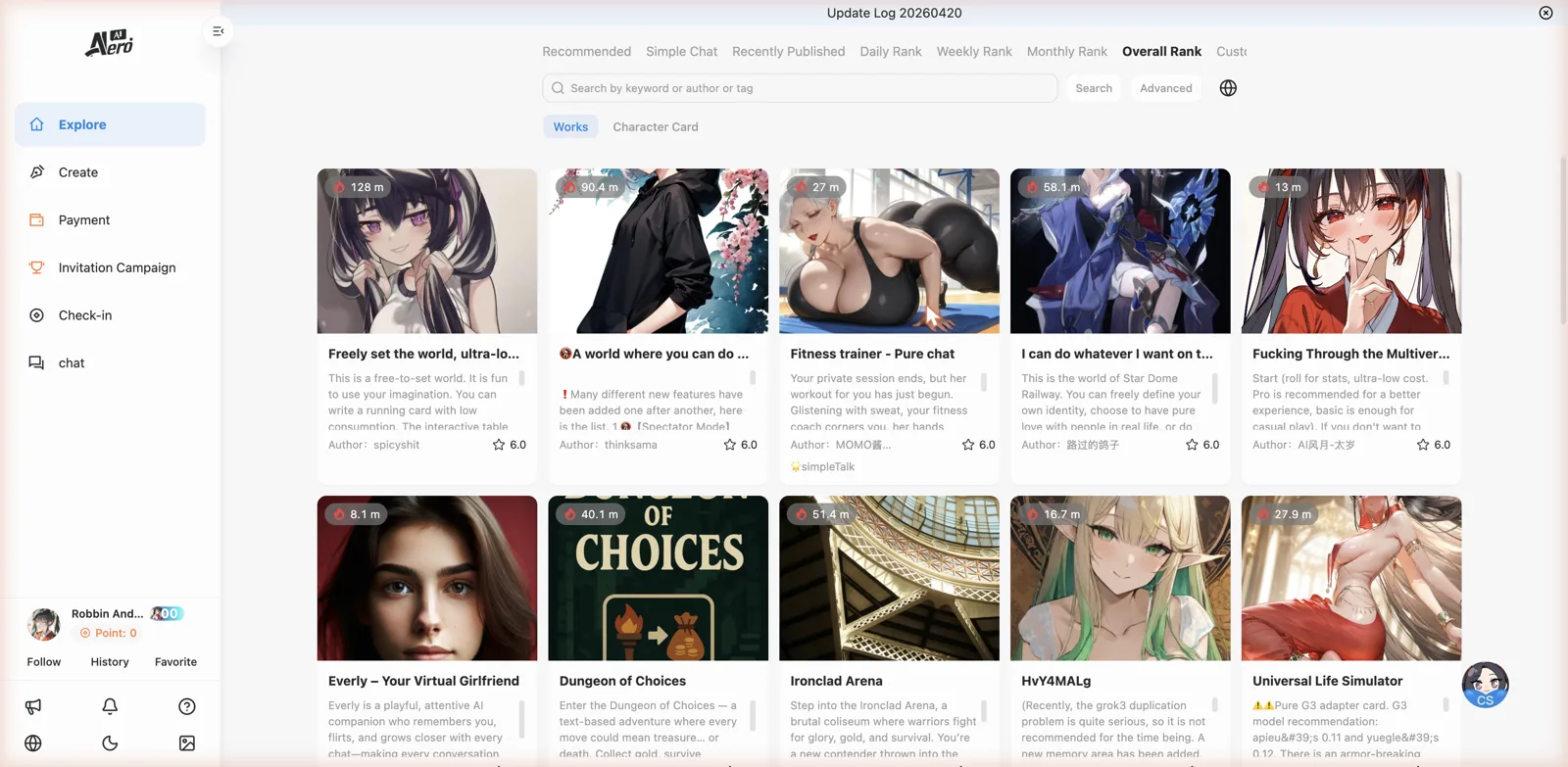This screenshot has width=1568, height=767.
Task: Open the Explore menu item
Action: click(110, 124)
